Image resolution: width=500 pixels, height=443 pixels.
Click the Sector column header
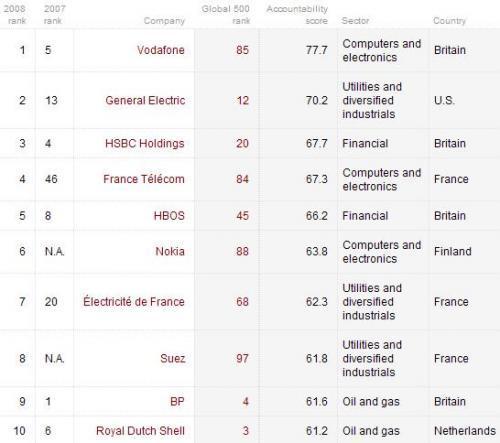coord(355,21)
